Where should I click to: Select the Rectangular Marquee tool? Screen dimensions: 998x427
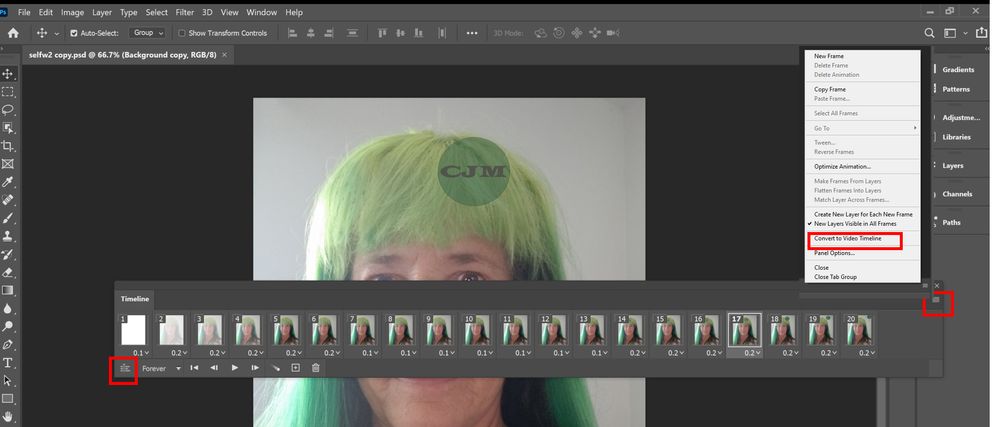pos(8,92)
